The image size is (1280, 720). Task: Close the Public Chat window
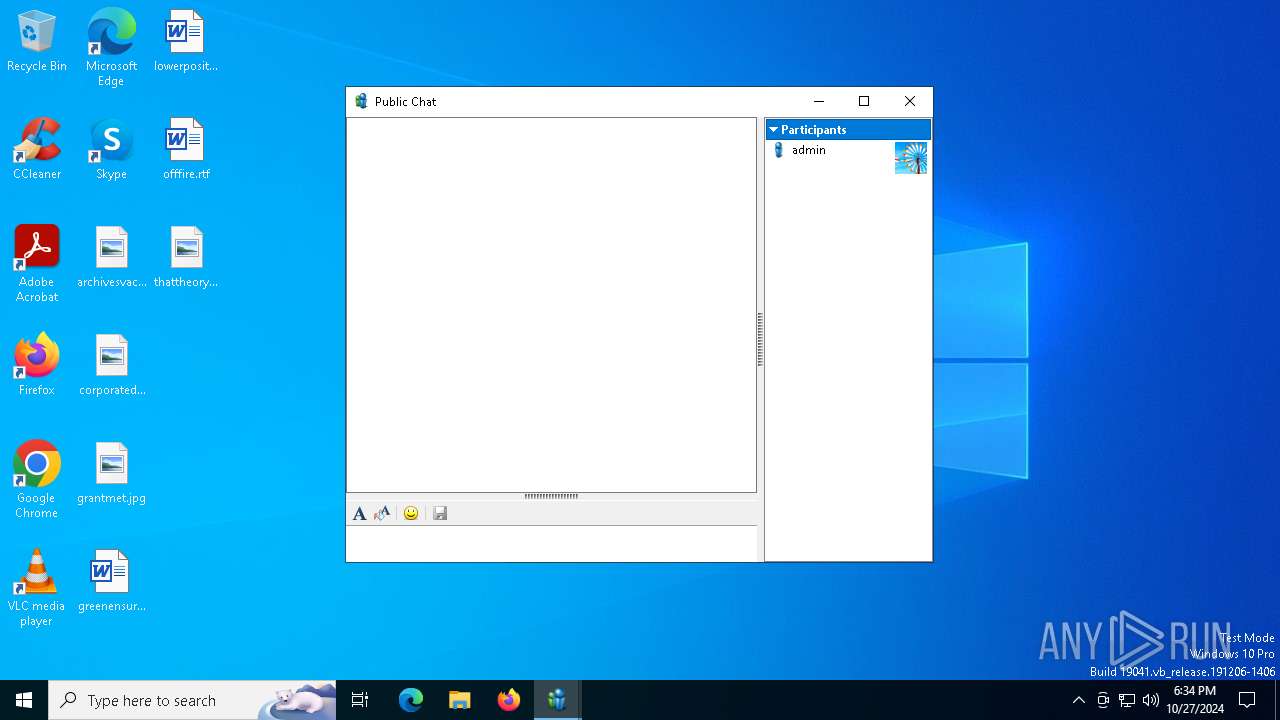tap(910, 101)
